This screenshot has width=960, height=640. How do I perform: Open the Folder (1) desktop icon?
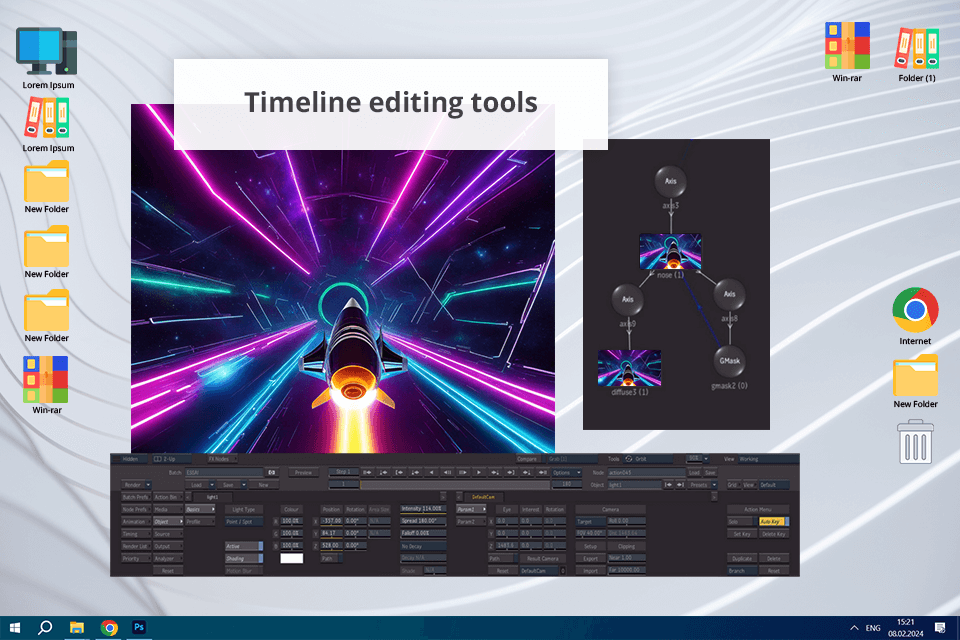pos(917,48)
